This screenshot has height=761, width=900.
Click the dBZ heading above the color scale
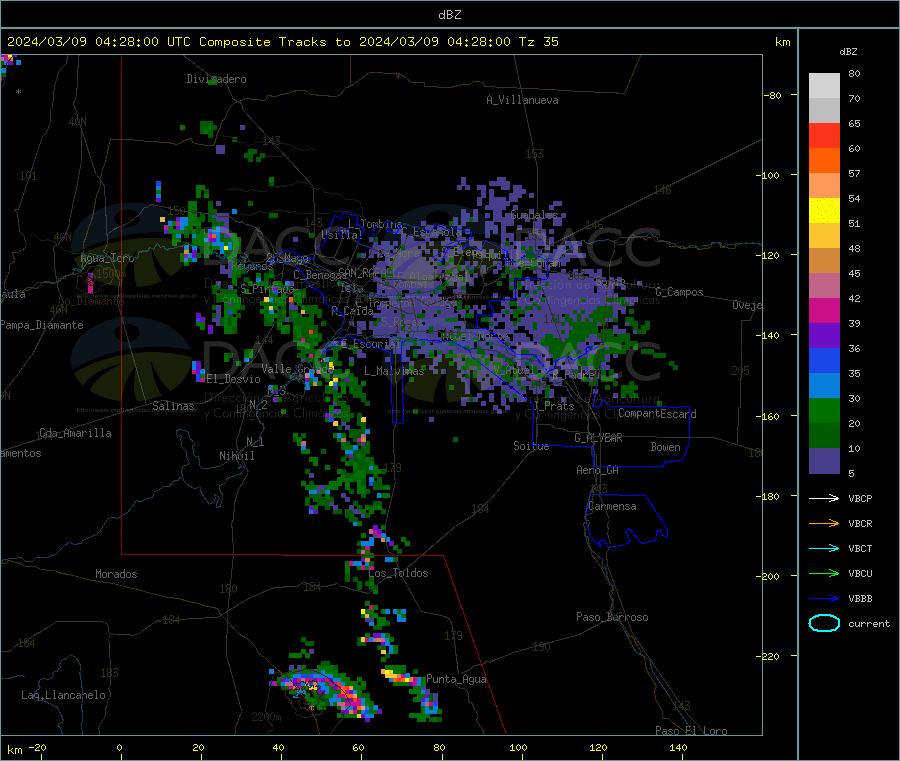click(848, 52)
